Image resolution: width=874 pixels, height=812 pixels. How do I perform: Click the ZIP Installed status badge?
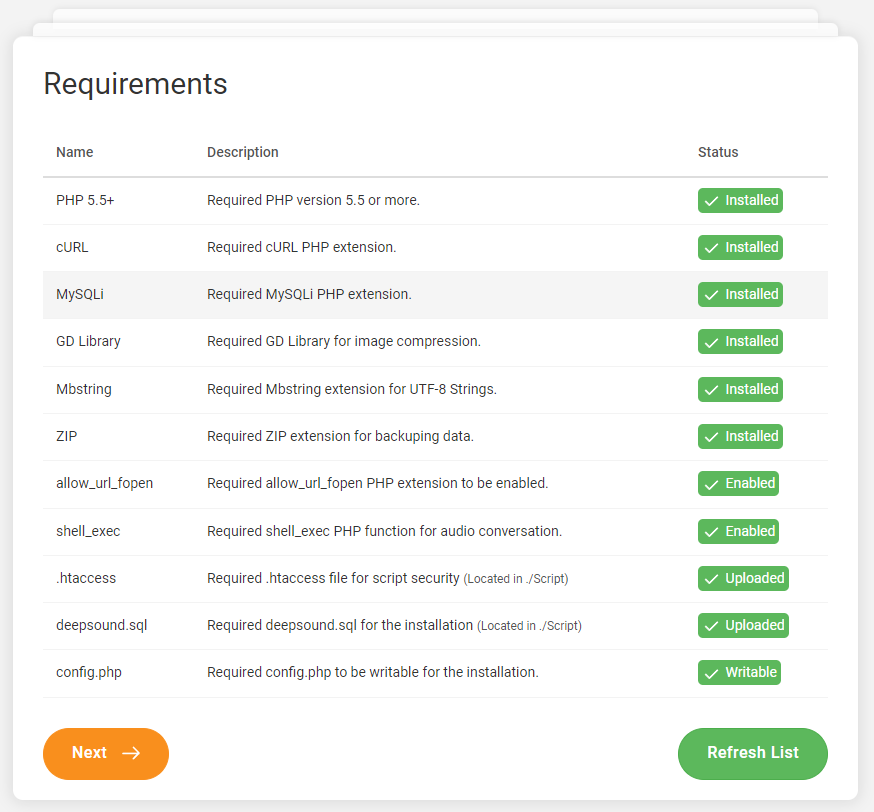[x=740, y=436]
